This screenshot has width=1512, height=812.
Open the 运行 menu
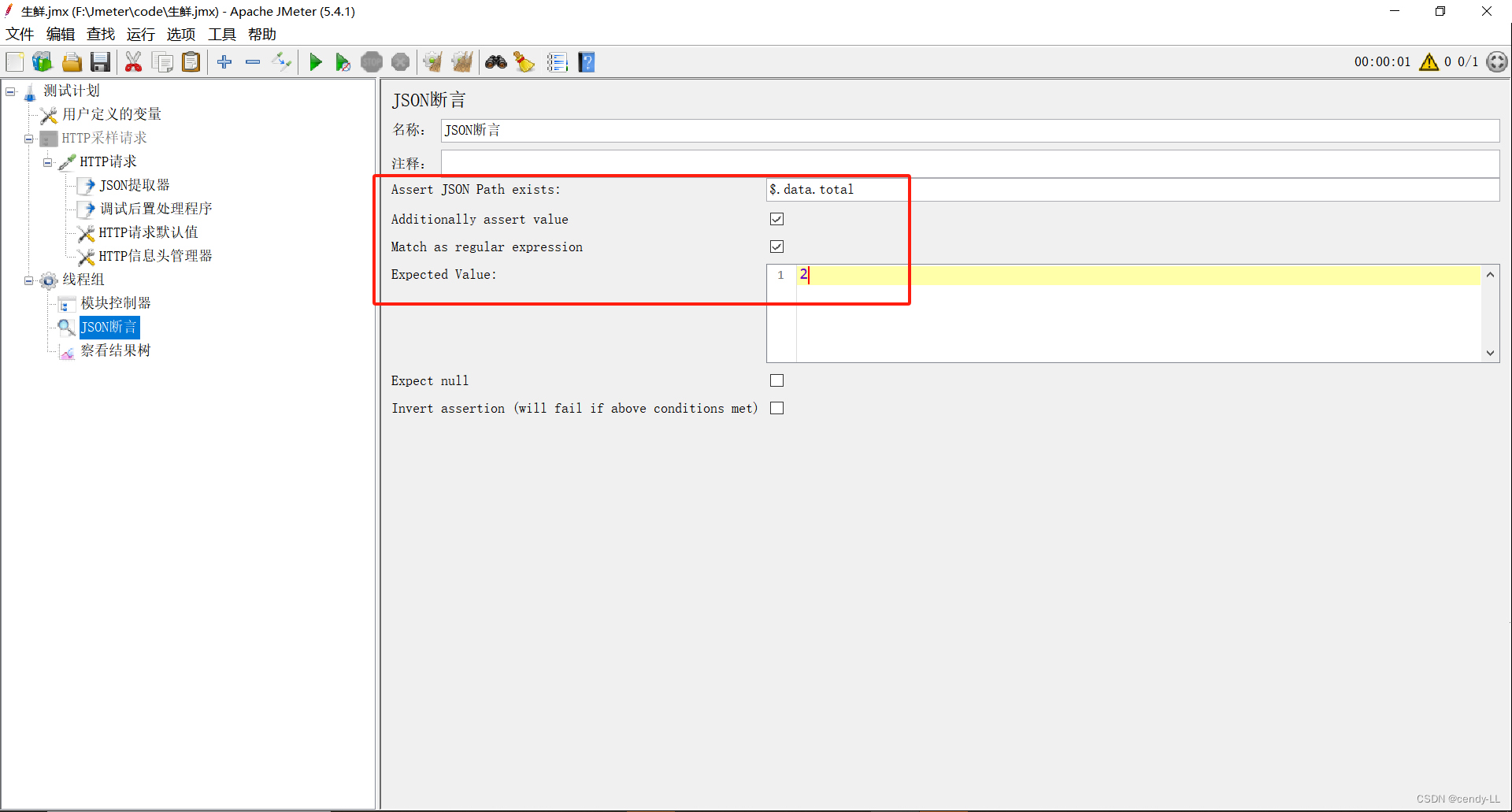point(140,35)
